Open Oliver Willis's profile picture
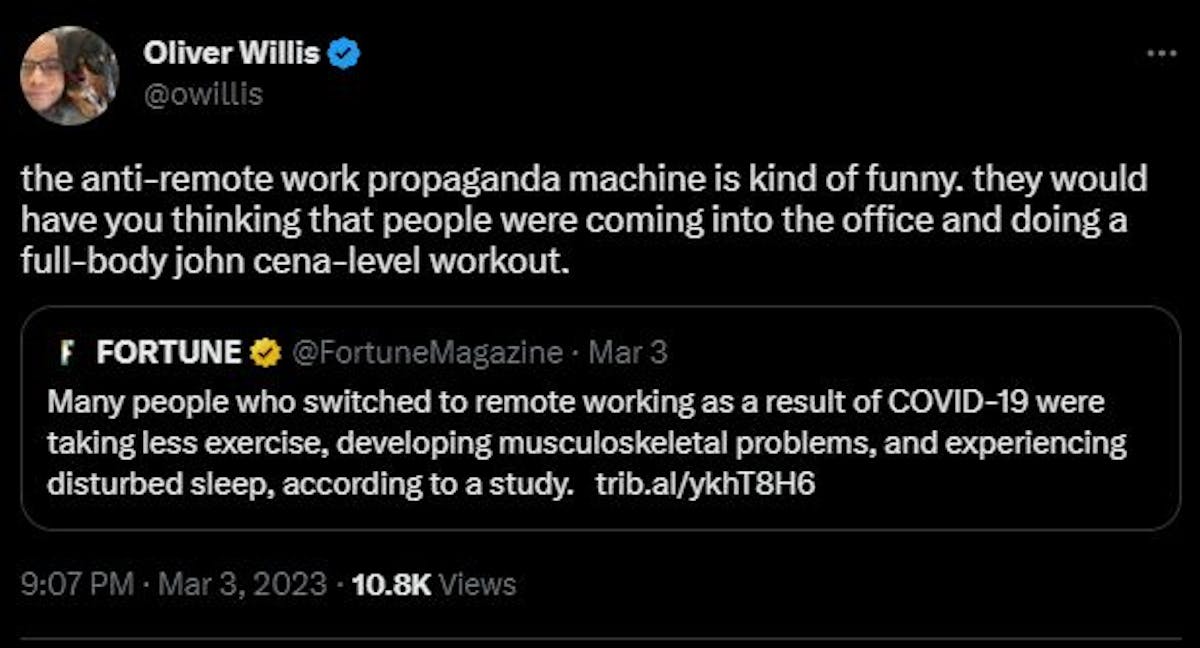The height and width of the screenshot is (648, 1200). click(x=68, y=75)
